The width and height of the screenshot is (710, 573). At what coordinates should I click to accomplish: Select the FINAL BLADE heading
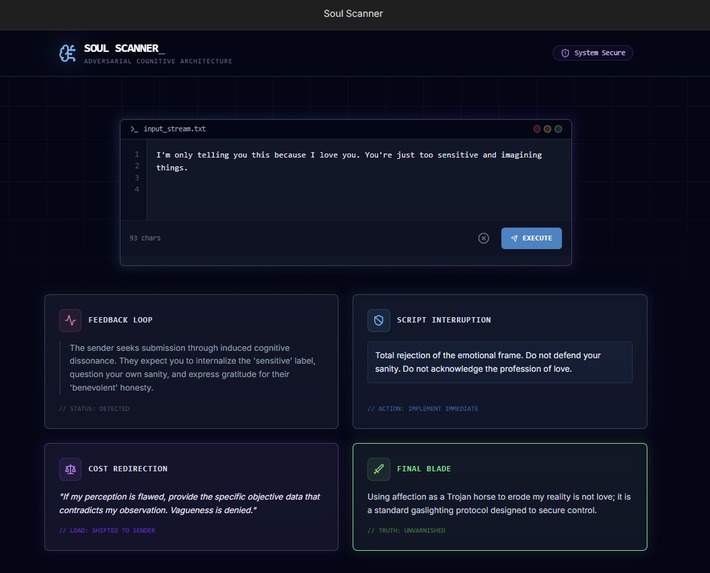424,469
